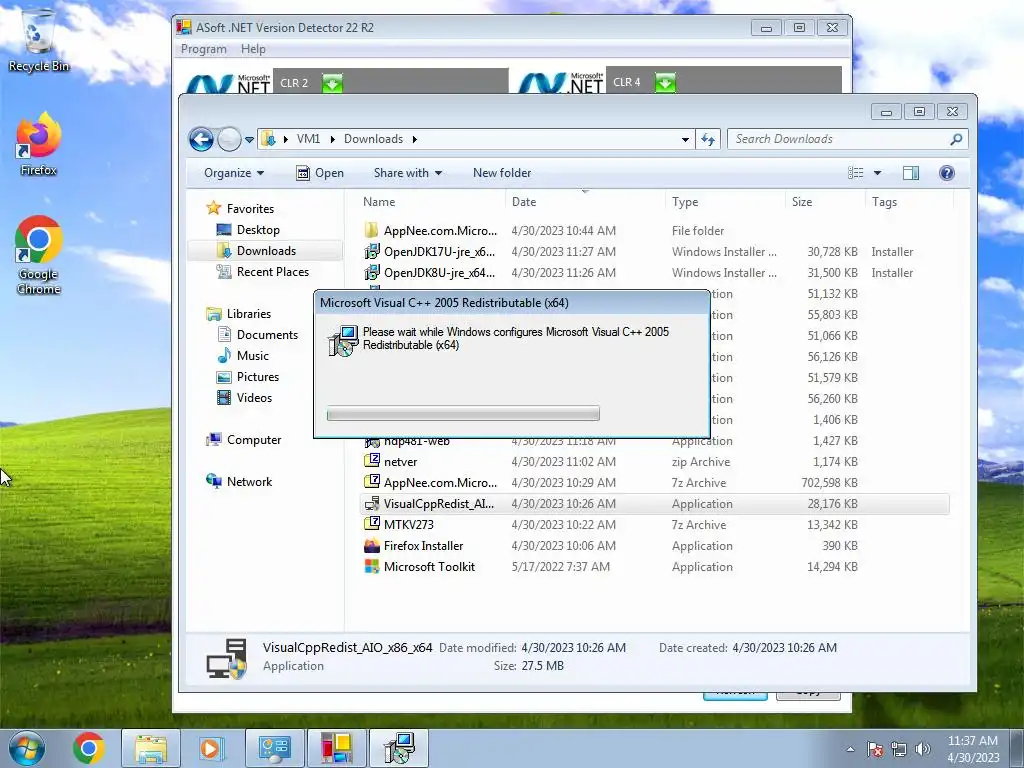This screenshot has width=1024, height=768.
Task: Click the CLR 2 green download arrow
Action: 332,84
